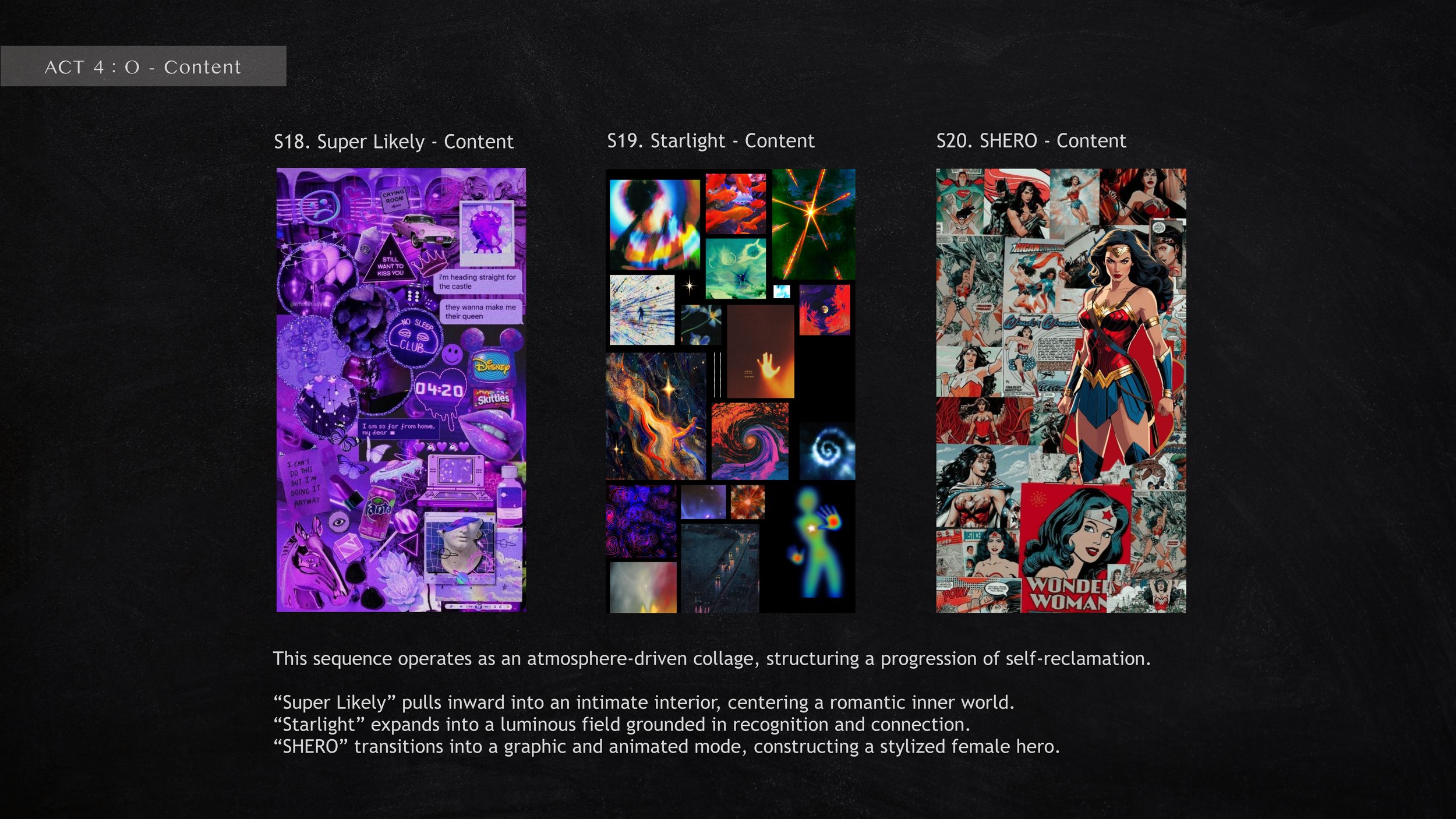Click the Skittles candy pack

[493, 400]
